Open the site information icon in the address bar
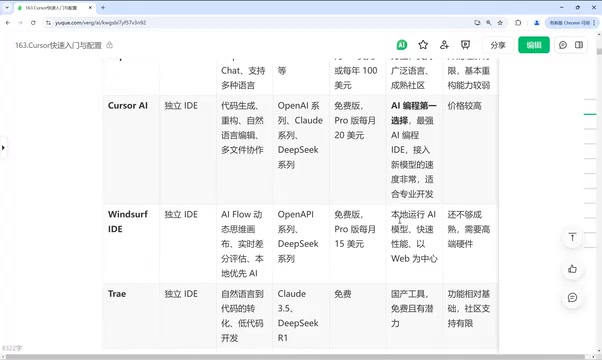602x360 pixels. (x=48, y=23)
